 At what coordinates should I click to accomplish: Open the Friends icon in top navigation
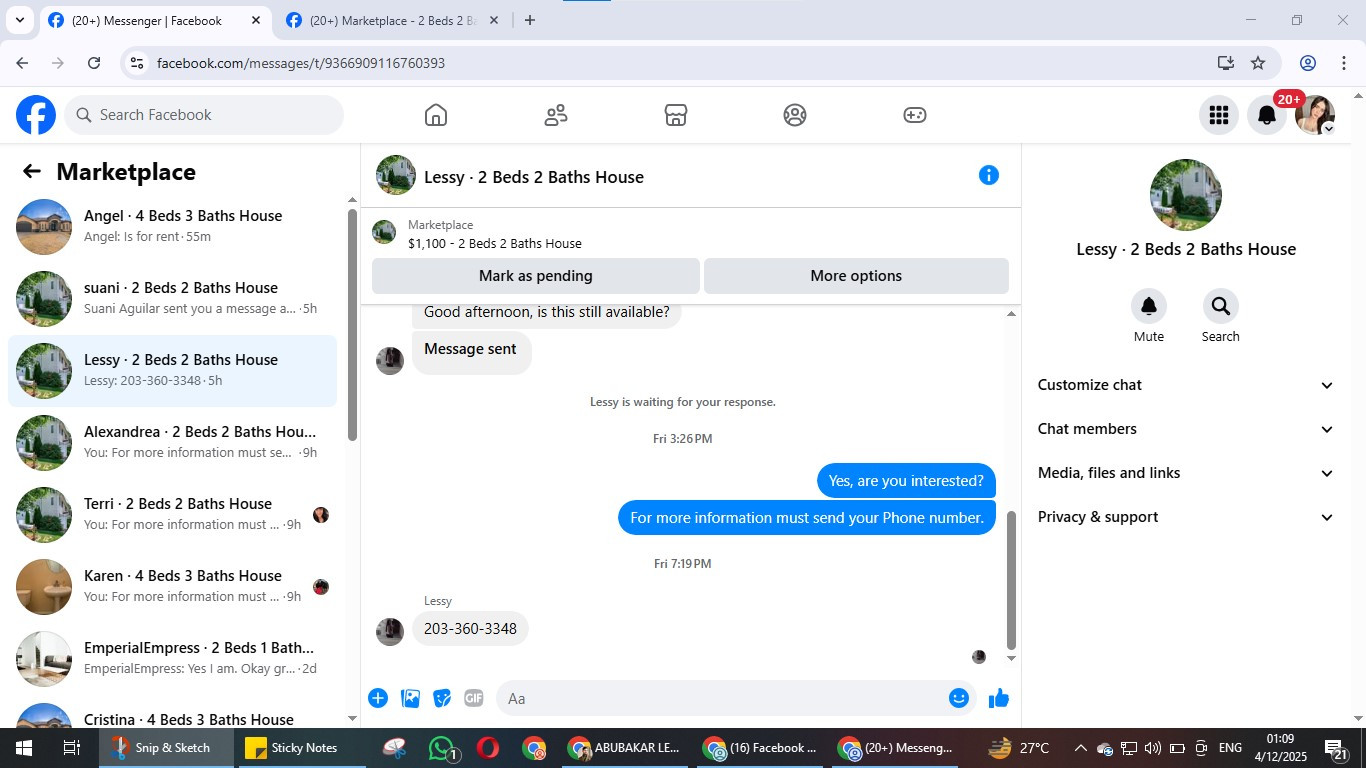(x=556, y=115)
